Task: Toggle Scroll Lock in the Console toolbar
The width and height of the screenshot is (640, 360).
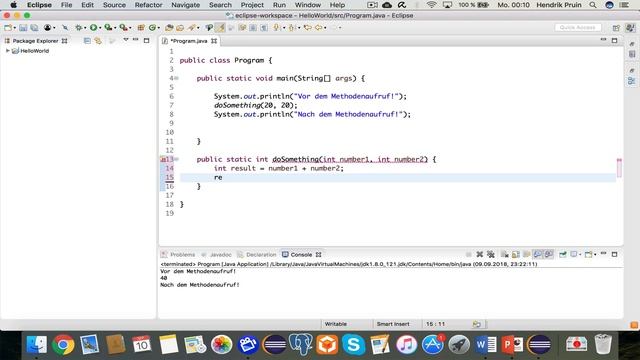Action: (x=516, y=254)
